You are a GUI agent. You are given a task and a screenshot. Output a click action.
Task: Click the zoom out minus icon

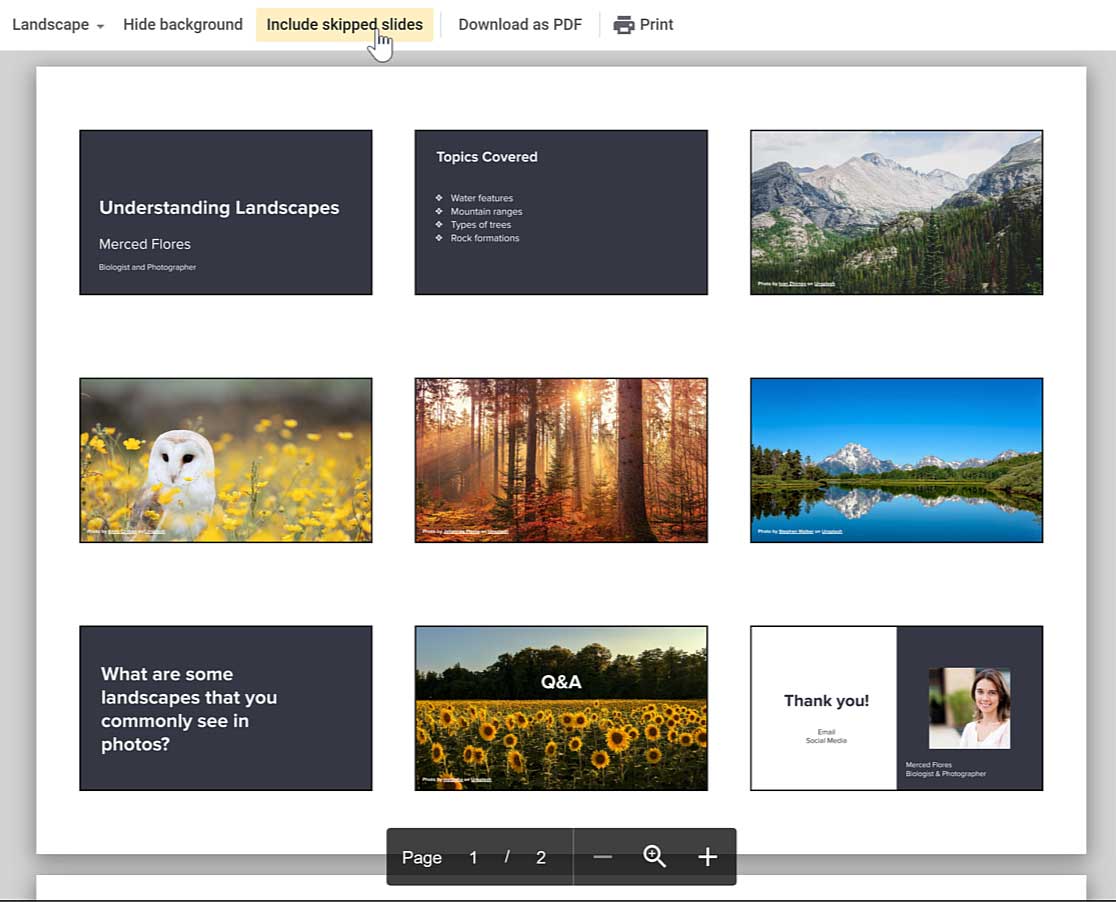click(x=602, y=857)
